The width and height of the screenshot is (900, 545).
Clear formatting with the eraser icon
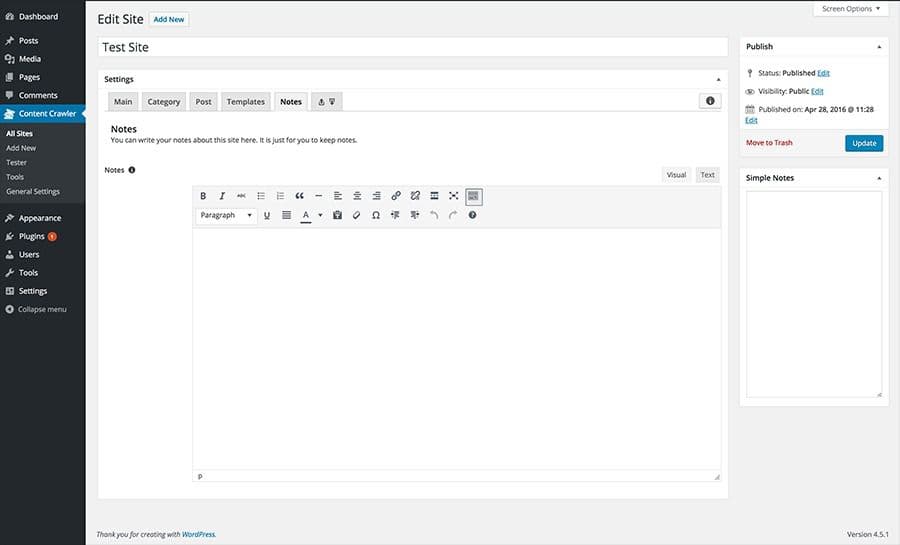click(356, 215)
